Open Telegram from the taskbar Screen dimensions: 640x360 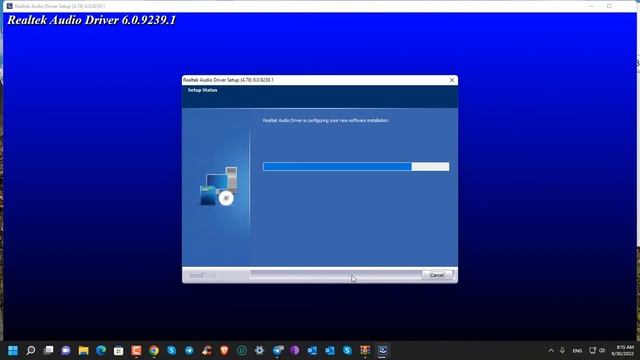[x=189, y=351]
